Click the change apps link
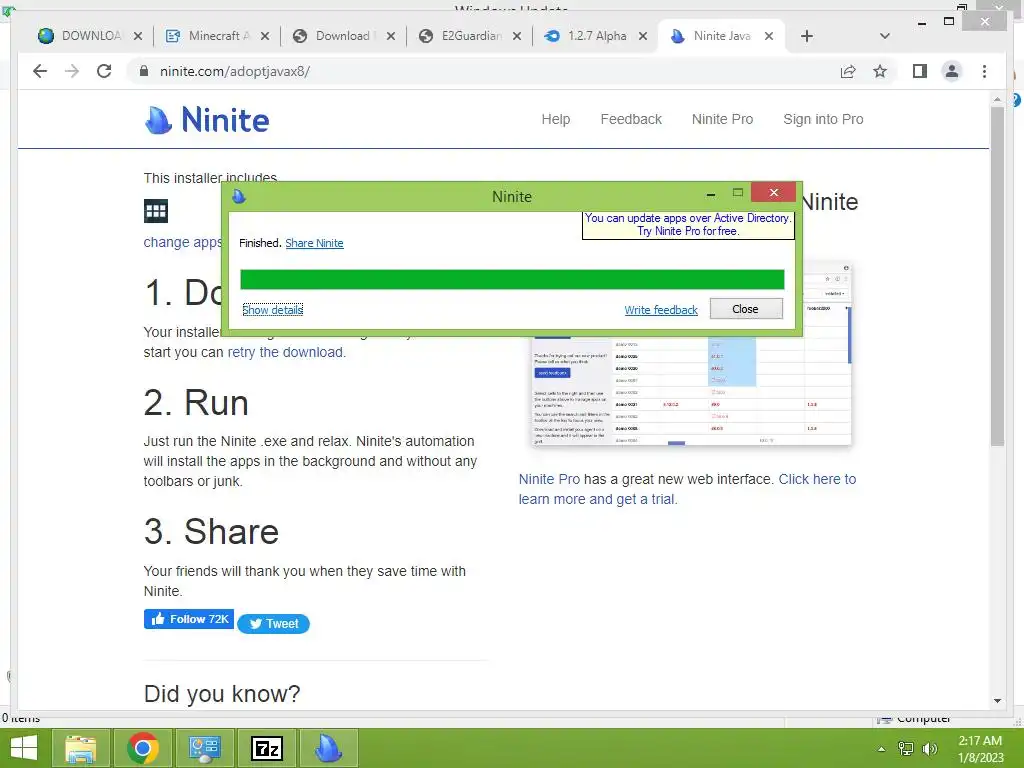This screenshot has height=768, width=1024. click(x=183, y=242)
